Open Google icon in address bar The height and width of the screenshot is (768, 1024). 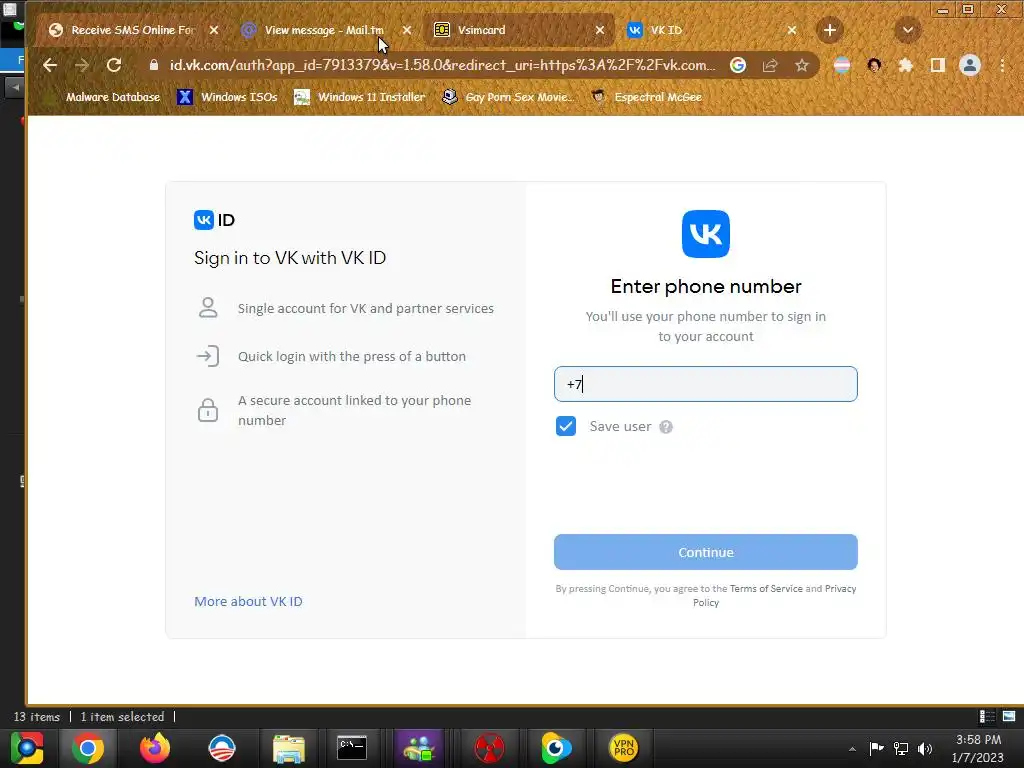(738, 65)
